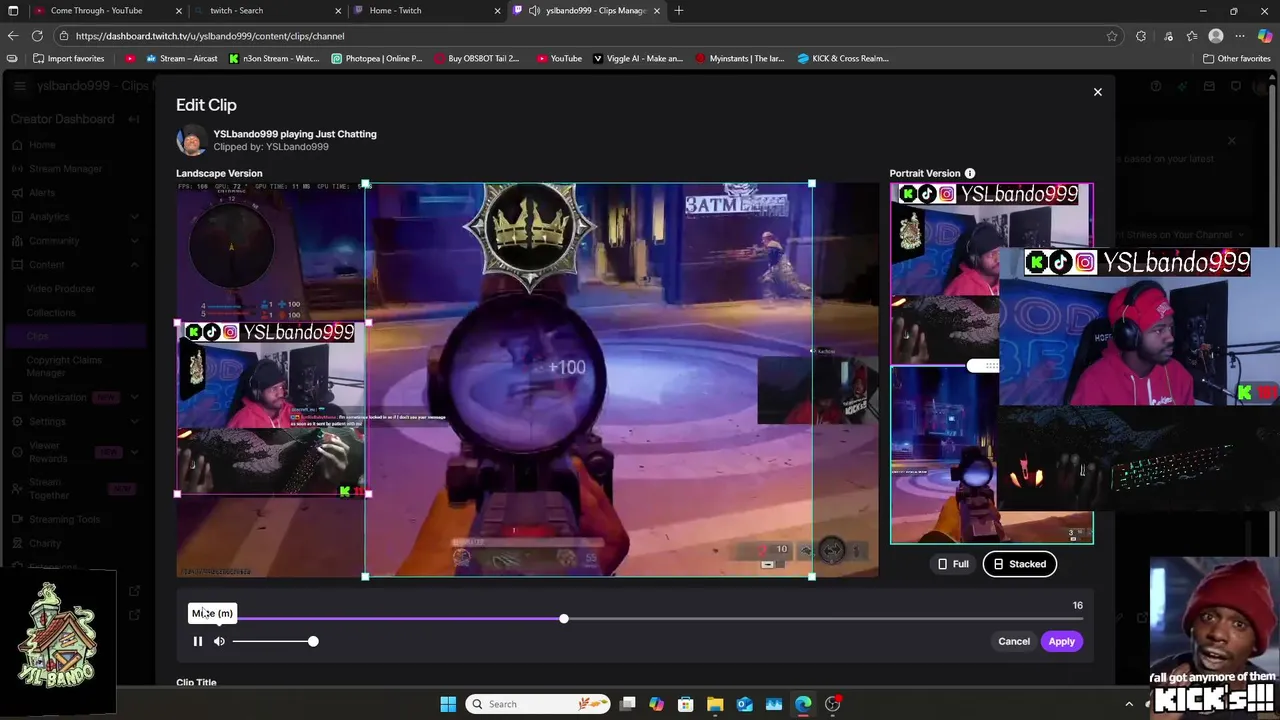Refresh the current page
The image size is (1280, 720).
pyautogui.click(x=39, y=36)
